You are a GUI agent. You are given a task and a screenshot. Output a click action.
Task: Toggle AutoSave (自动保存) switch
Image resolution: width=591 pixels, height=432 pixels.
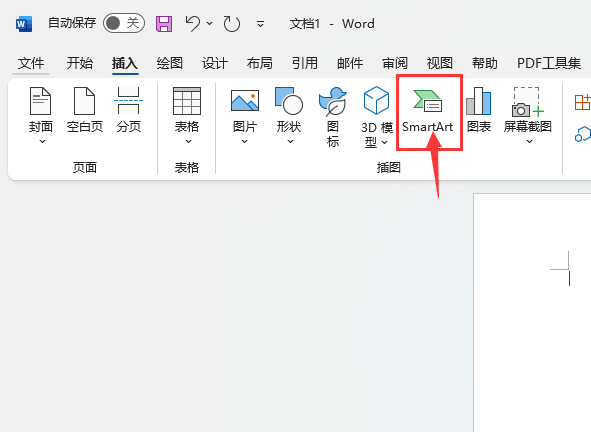pos(124,23)
